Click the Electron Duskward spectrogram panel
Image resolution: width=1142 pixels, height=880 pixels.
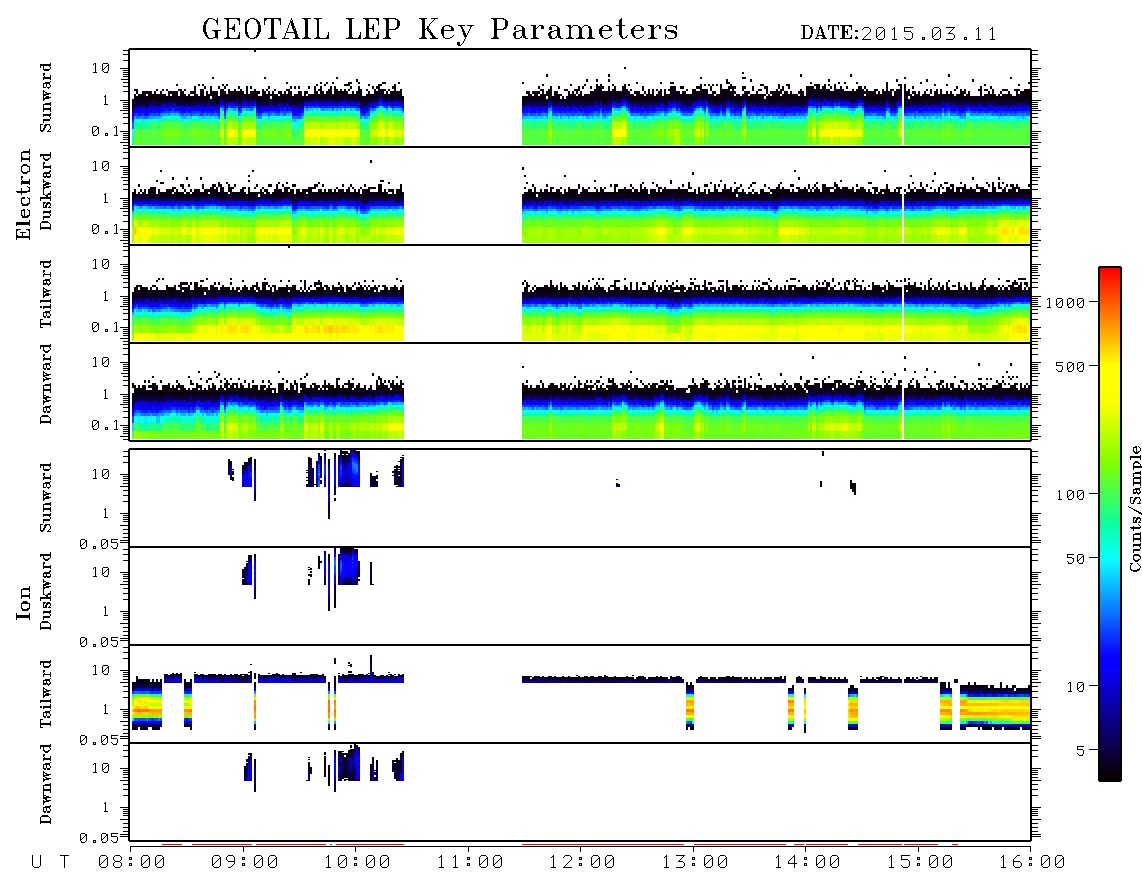580,195
